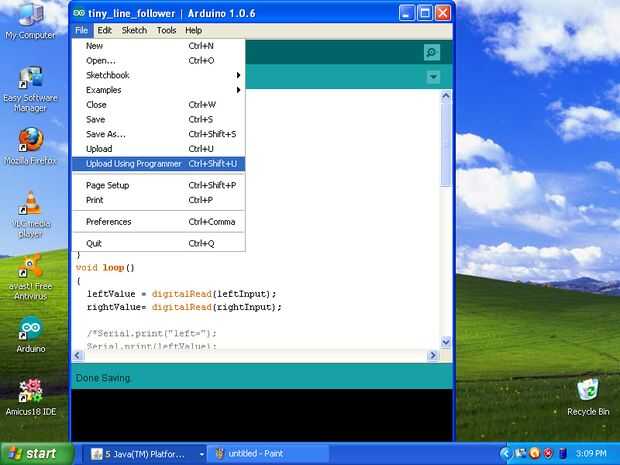620x465 pixels.
Task: Click the Arduino infinity logo in title bar
Action: 79,13
